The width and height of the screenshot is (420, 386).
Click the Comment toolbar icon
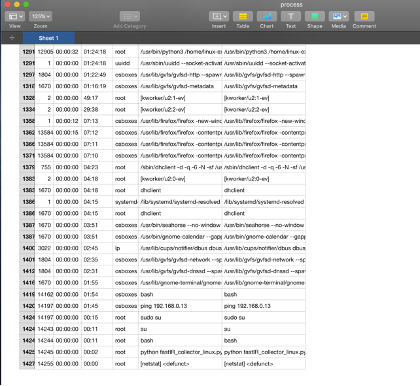pyautogui.click(x=364, y=16)
